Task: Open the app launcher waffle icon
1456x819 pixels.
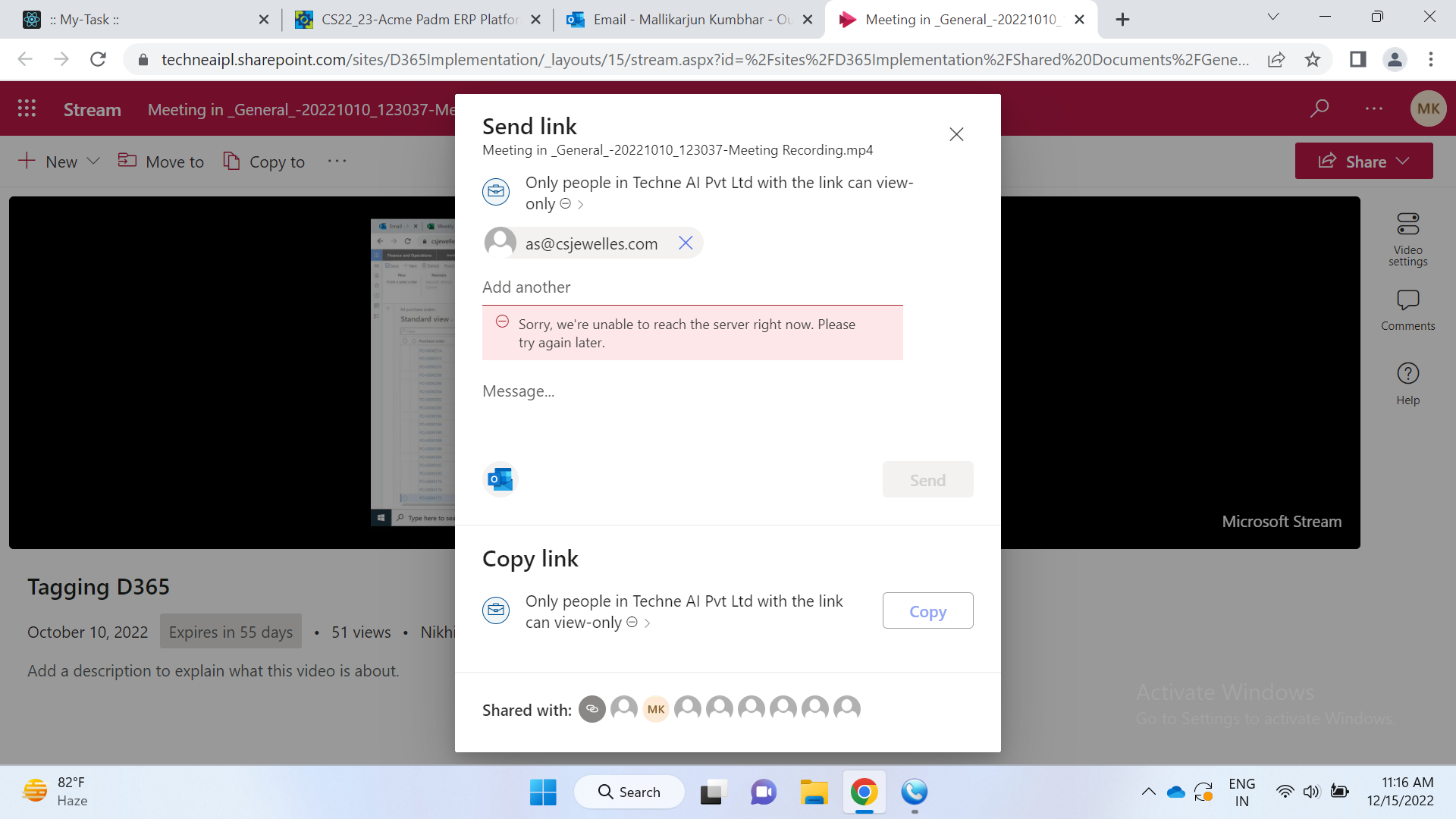Action: point(27,108)
